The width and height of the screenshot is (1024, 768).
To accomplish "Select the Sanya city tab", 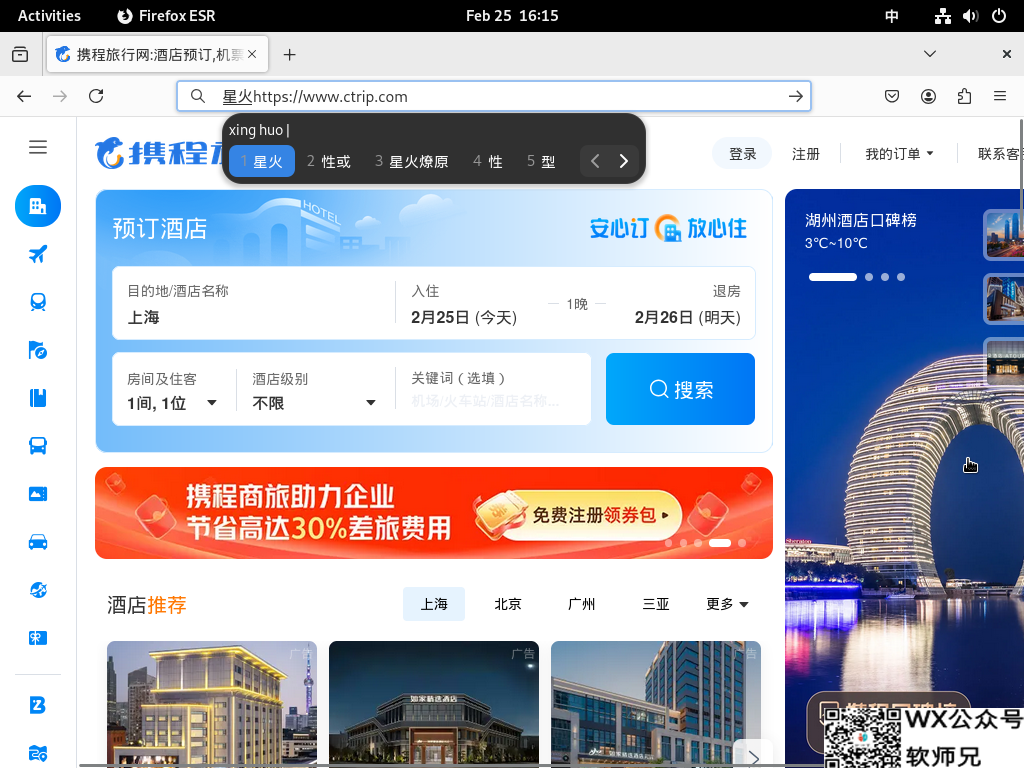I will pos(656,604).
